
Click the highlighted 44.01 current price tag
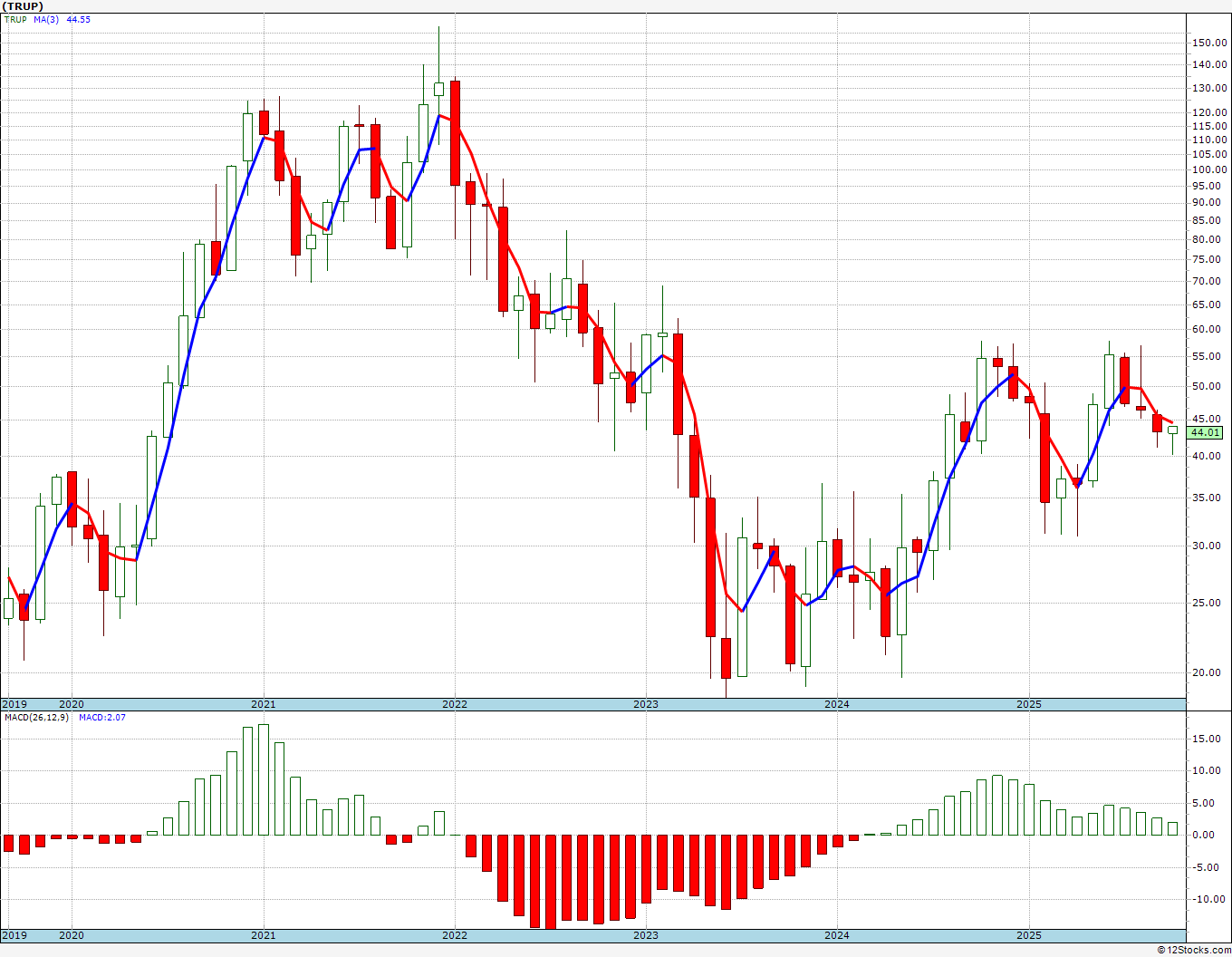[x=1206, y=433]
